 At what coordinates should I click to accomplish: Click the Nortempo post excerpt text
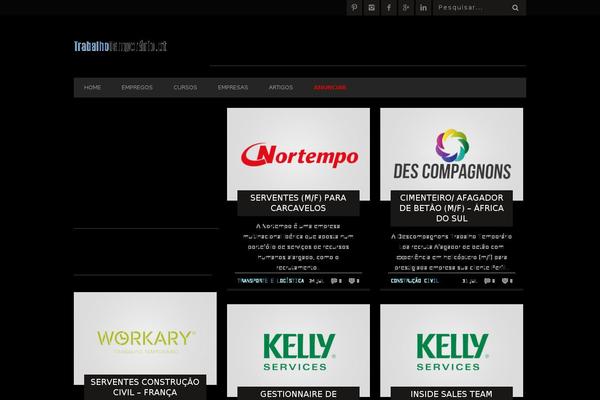(x=298, y=247)
